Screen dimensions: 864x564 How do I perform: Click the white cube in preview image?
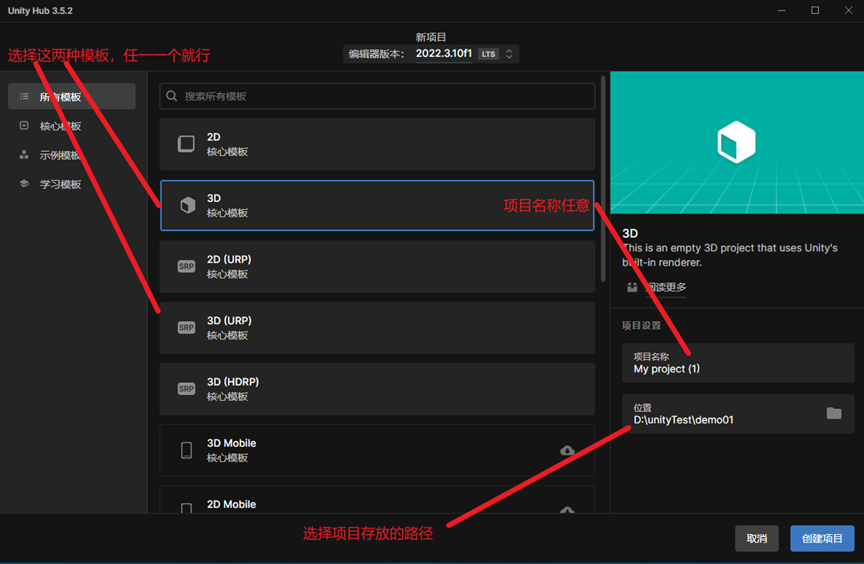[736, 142]
